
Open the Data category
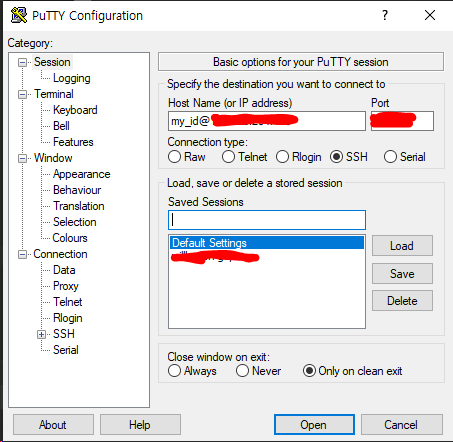(64, 270)
